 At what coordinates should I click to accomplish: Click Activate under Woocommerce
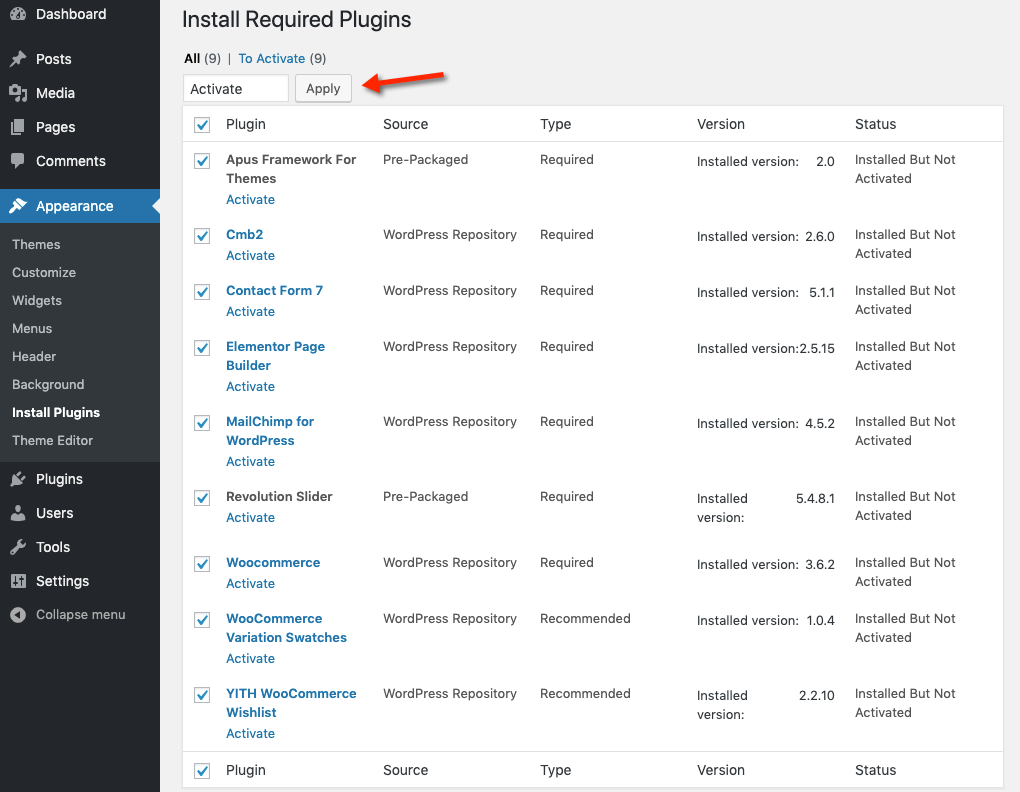click(250, 583)
